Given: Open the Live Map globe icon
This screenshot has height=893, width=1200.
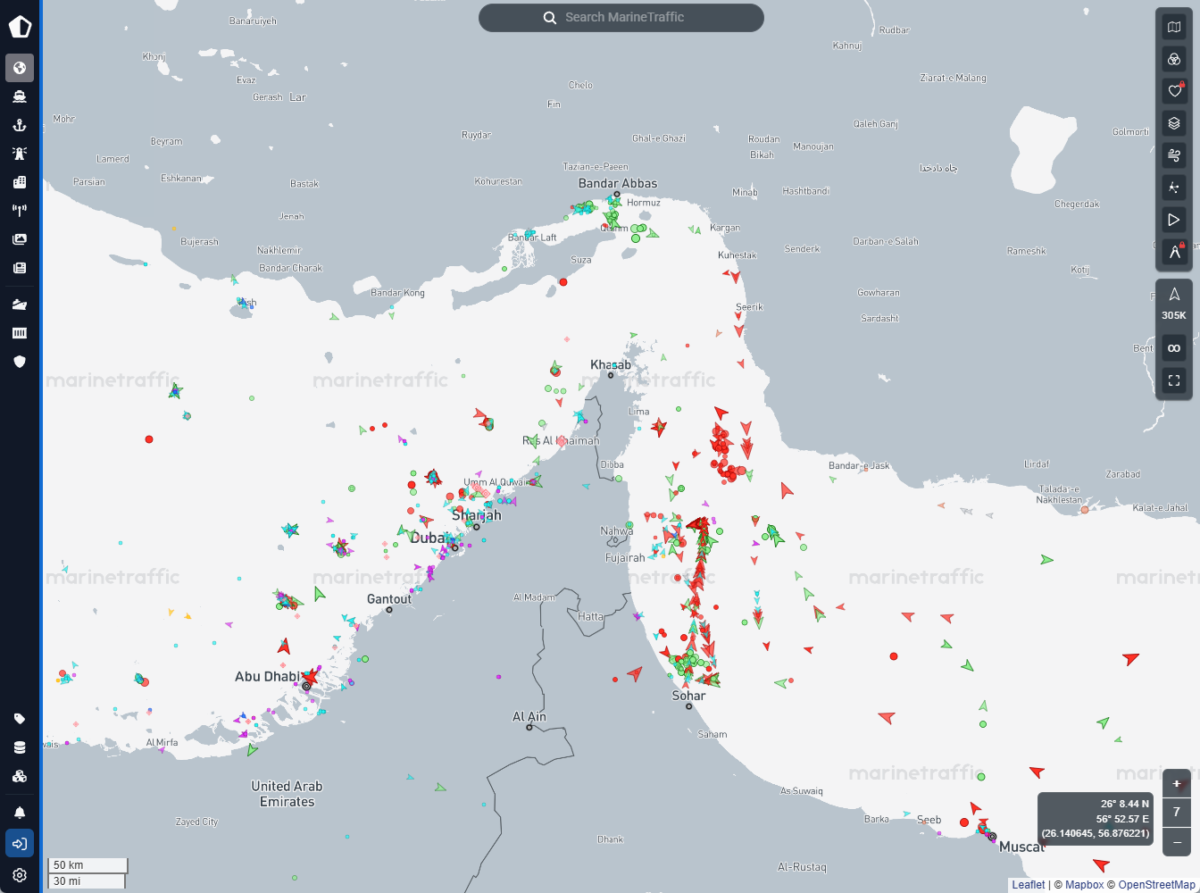Looking at the screenshot, I should pyautogui.click(x=19, y=68).
